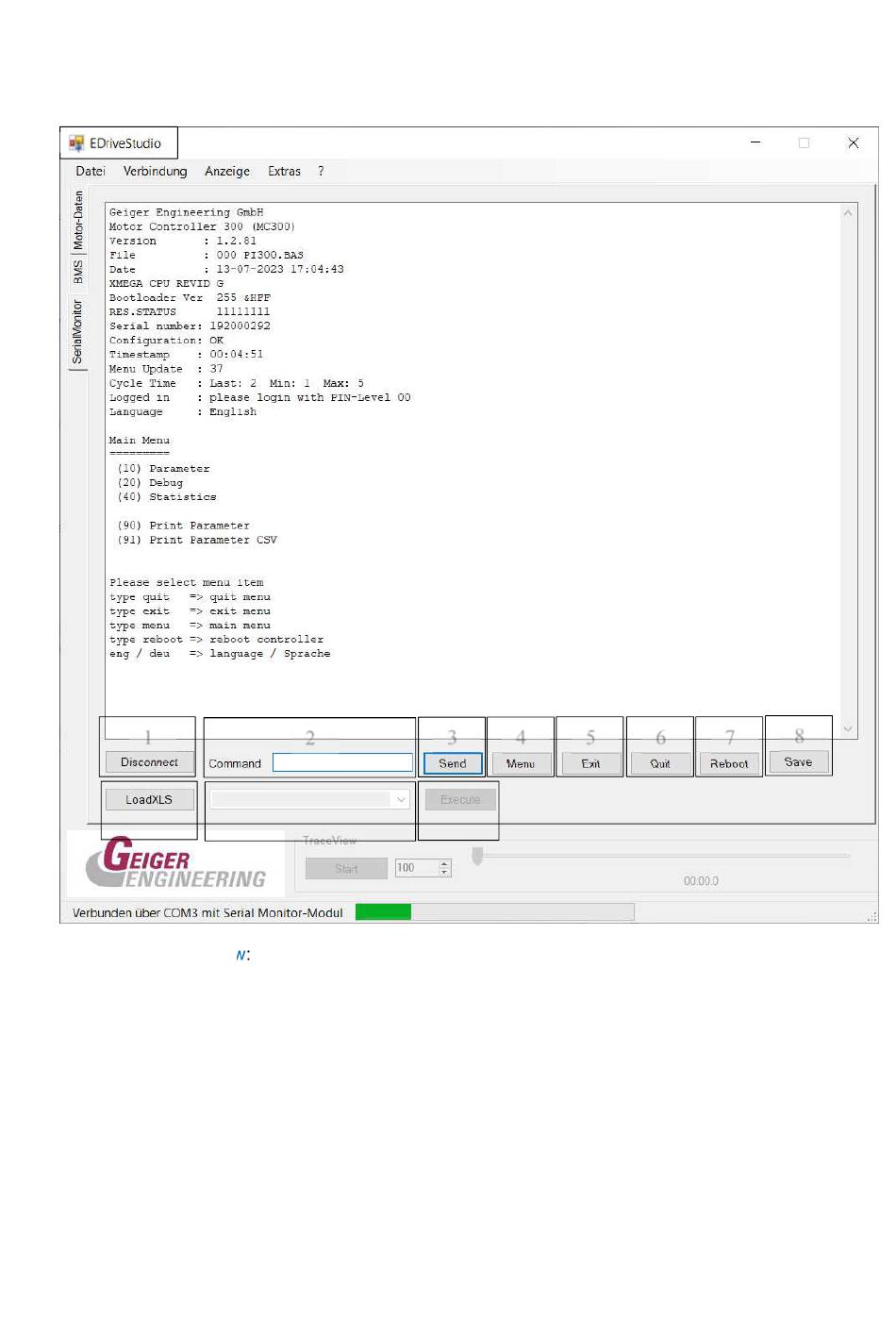Switch to the Motor-Daten side tab

click(x=78, y=220)
